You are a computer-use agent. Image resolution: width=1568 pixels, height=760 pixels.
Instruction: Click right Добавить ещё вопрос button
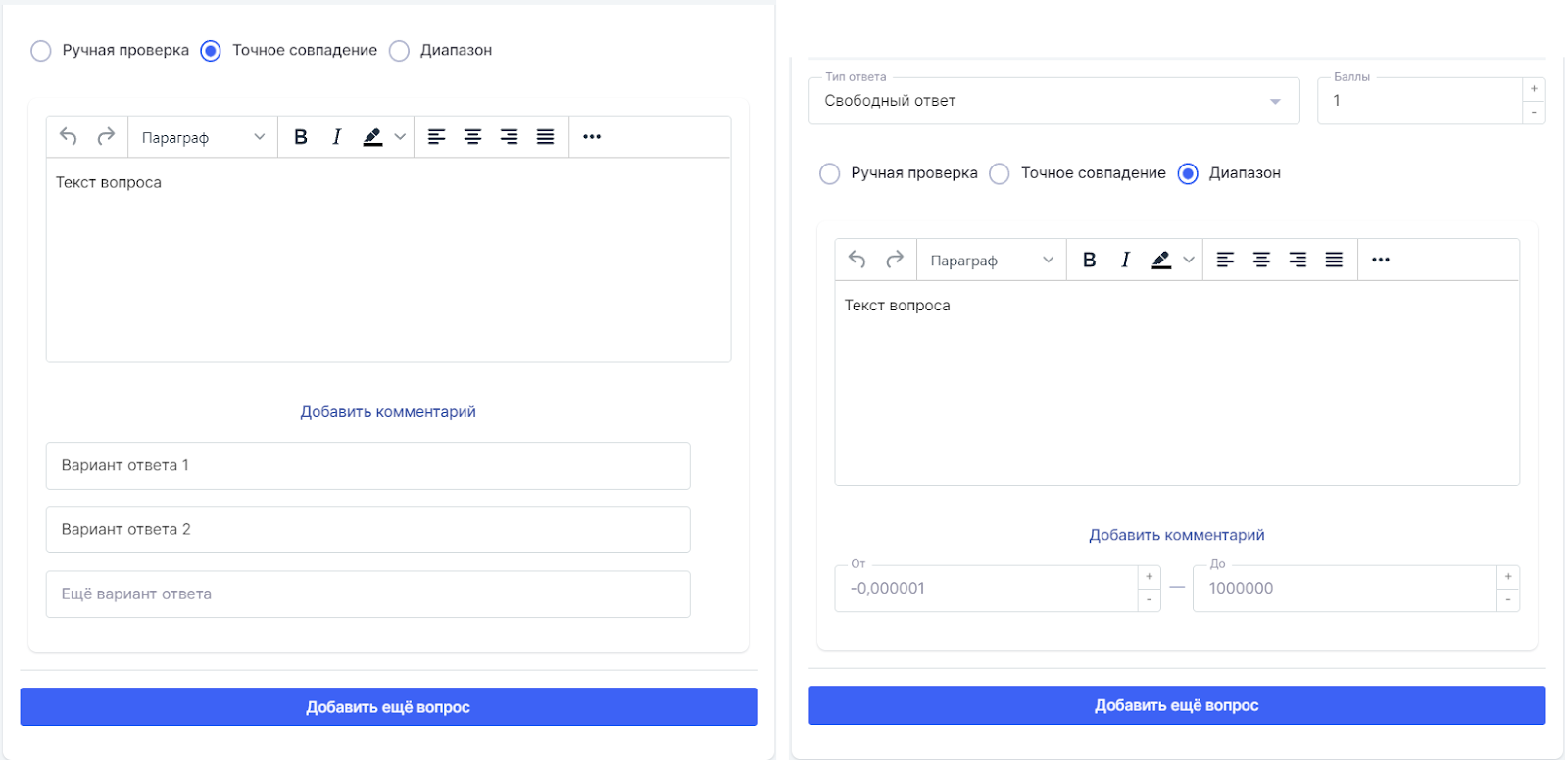(1176, 705)
